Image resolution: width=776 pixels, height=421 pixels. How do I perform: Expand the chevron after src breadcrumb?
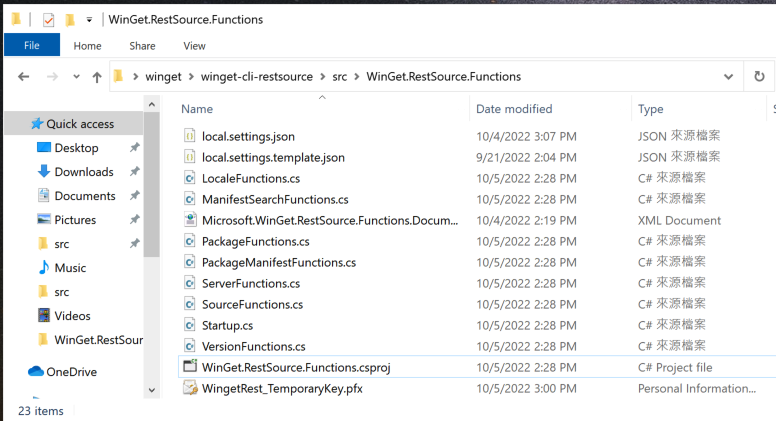coord(357,77)
